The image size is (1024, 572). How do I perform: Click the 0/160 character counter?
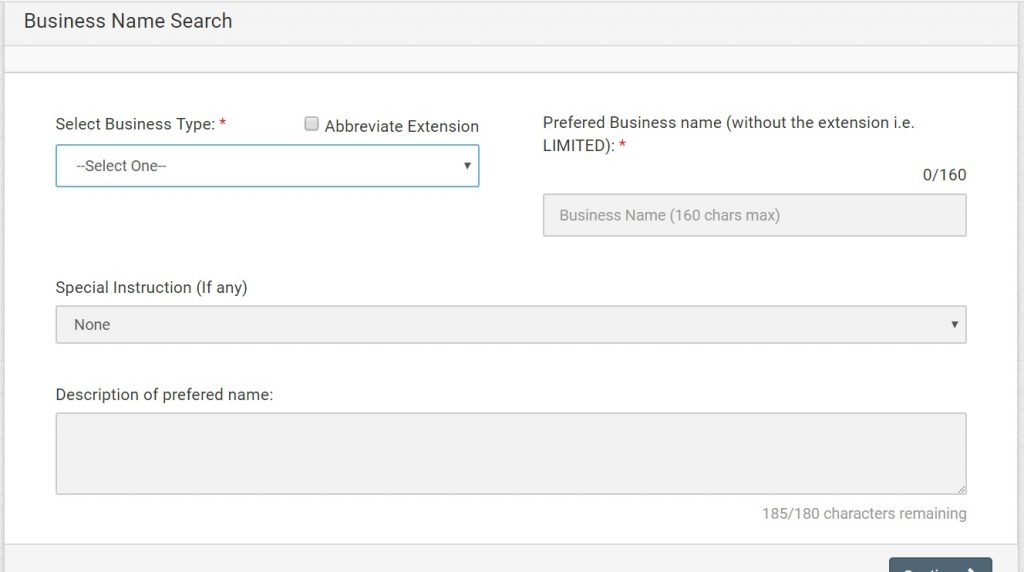click(944, 175)
